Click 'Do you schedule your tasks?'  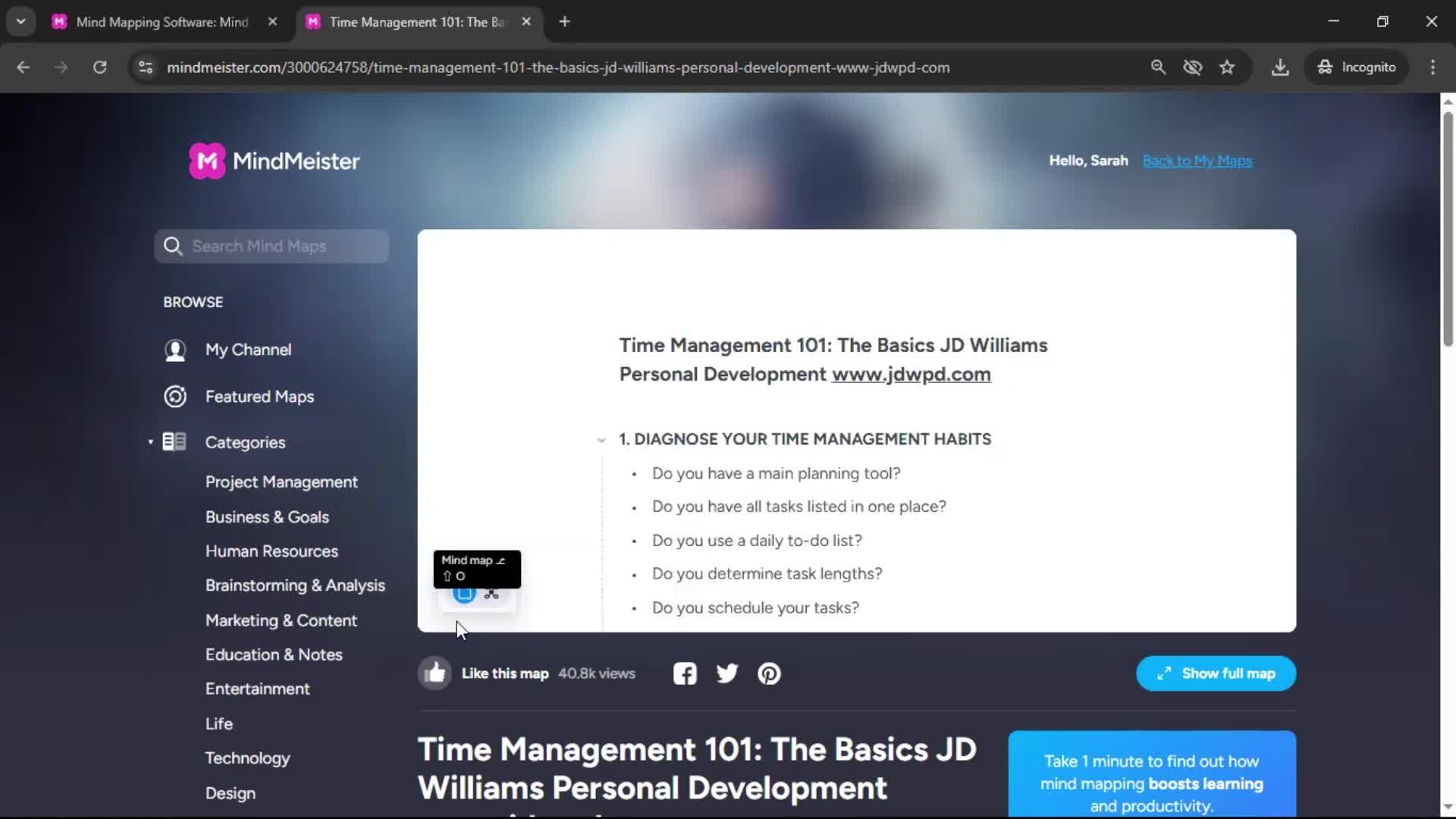click(755, 608)
